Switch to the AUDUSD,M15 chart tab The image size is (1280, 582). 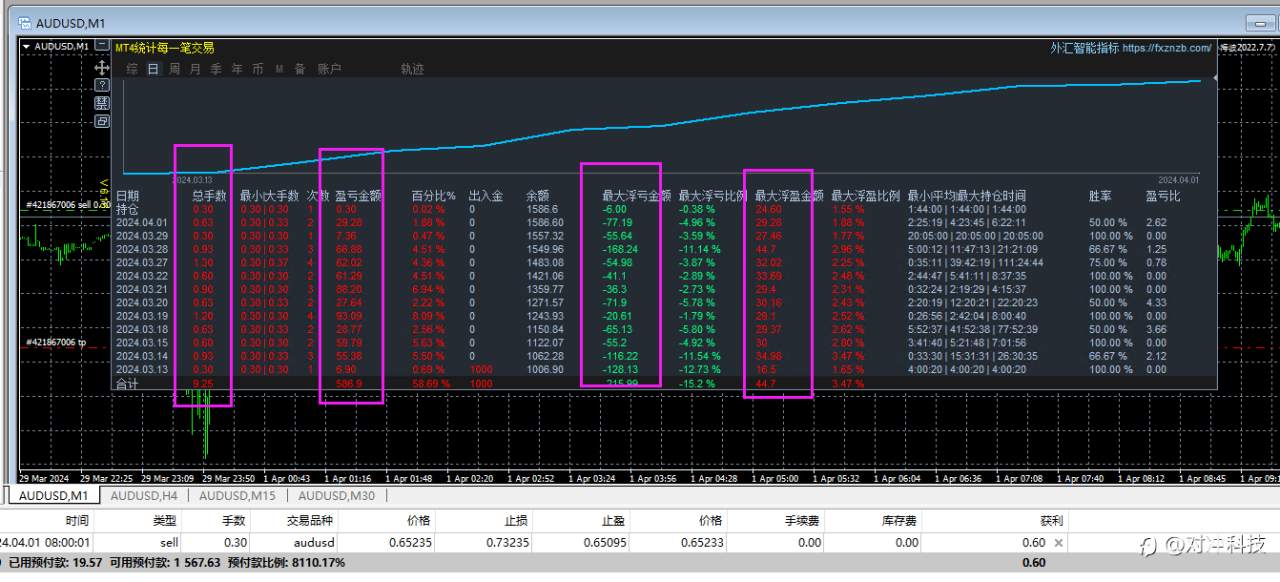[237, 495]
